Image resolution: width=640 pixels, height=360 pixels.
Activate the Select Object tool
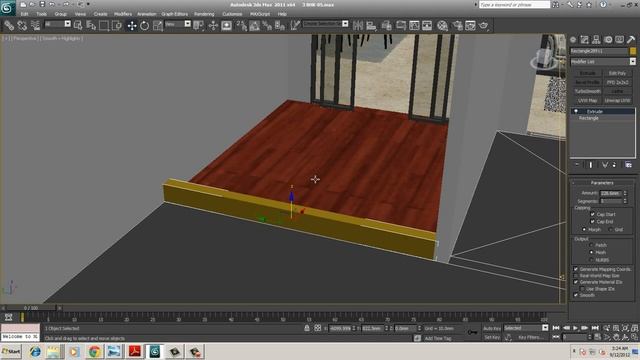tap(78, 26)
